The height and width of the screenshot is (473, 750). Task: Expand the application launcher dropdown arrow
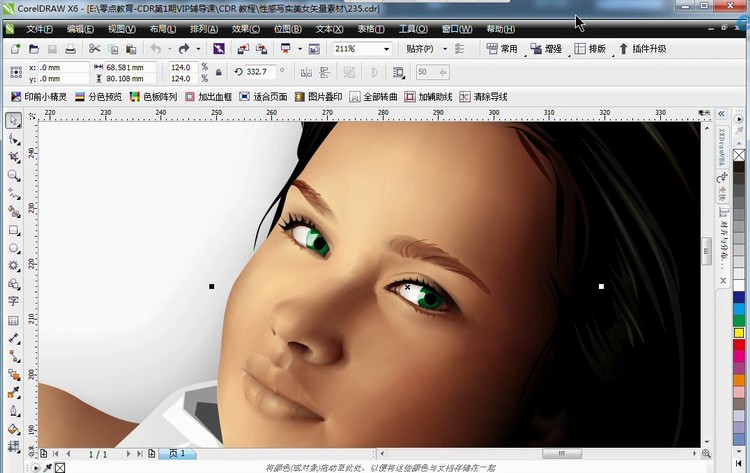(300, 49)
